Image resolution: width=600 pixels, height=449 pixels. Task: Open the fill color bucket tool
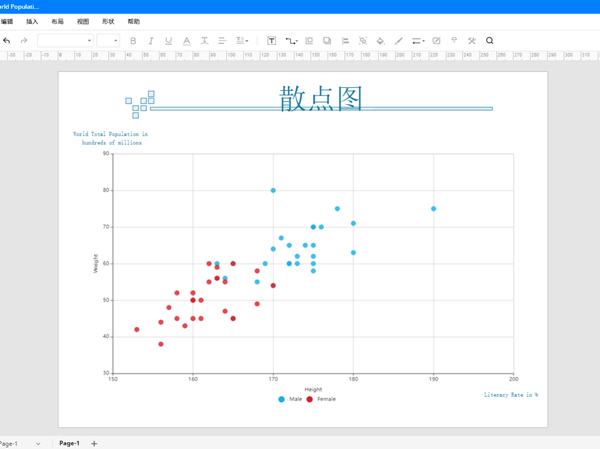click(x=380, y=41)
